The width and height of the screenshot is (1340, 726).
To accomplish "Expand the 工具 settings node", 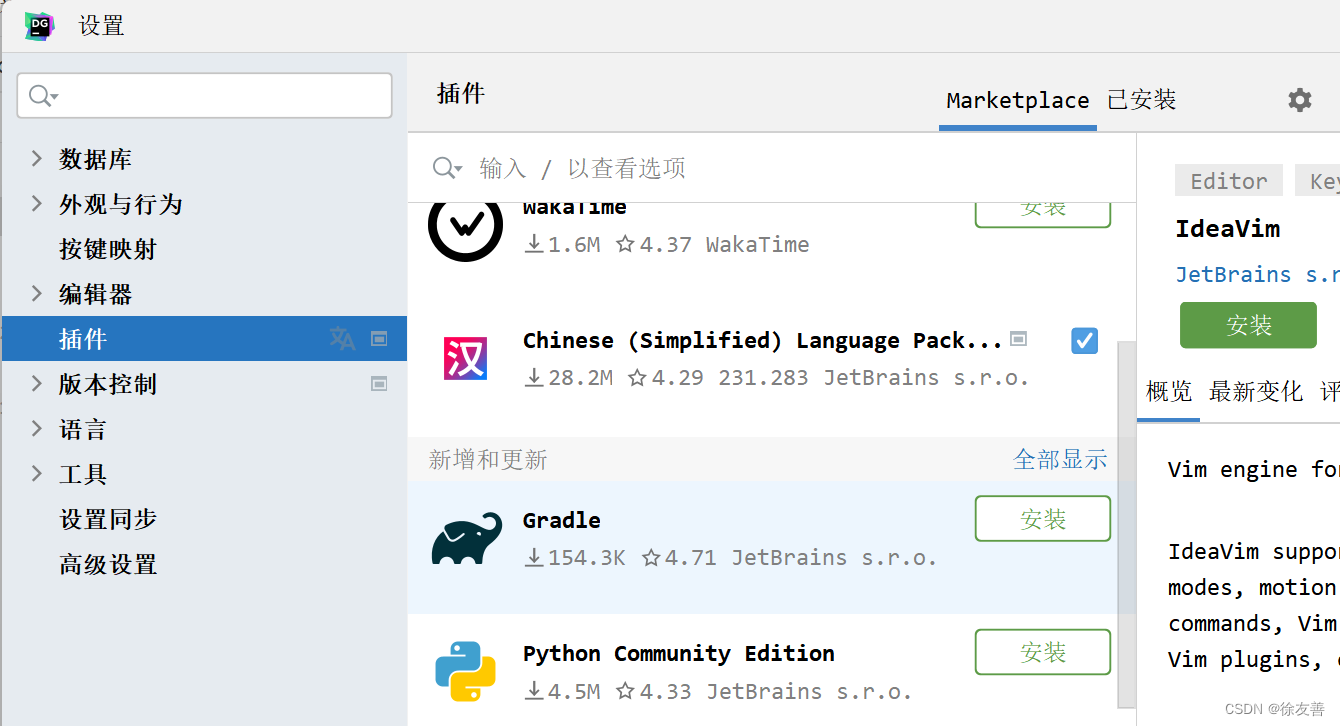I will pyautogui.click(x=37, y=473).
